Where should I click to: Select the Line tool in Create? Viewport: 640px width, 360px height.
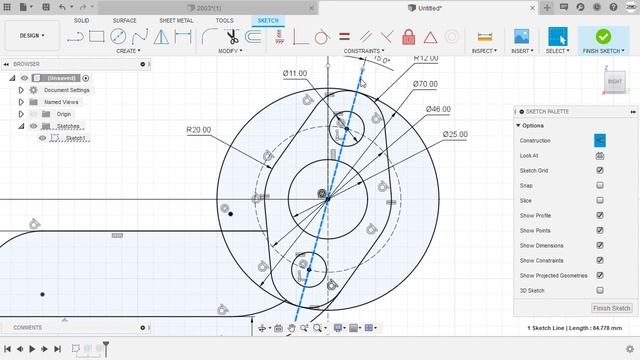[x=76, y=37]
